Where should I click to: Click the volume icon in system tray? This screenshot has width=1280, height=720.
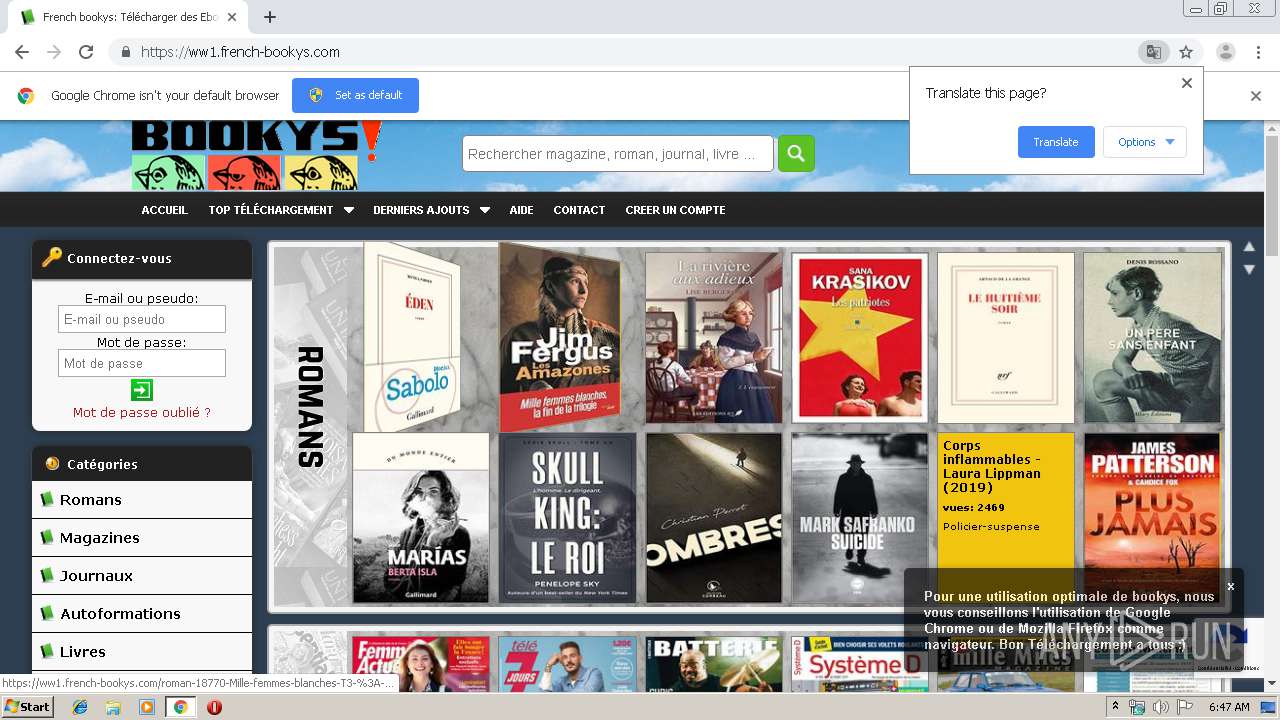tap(1160, 707)
